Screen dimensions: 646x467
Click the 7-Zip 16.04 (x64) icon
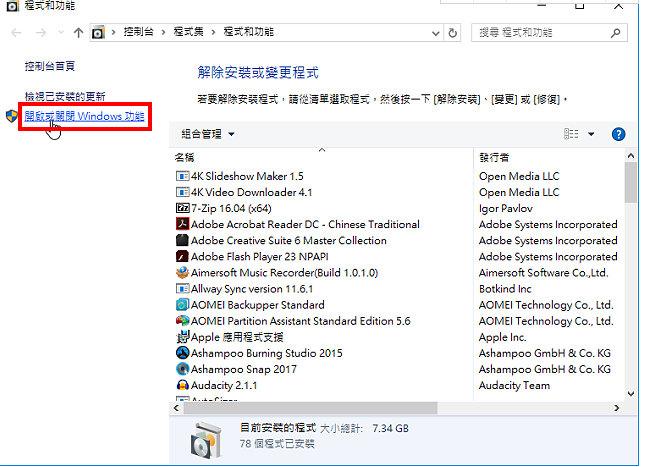click(182, 208)
